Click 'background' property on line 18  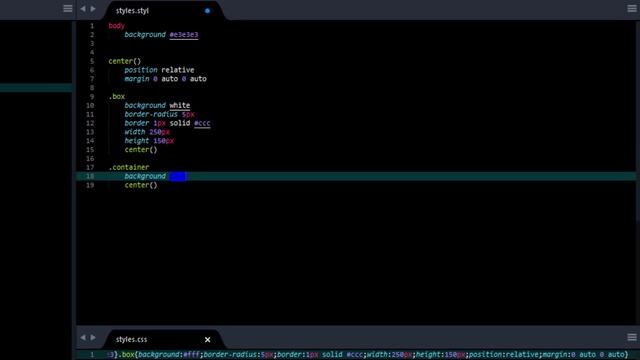tap(145, 176)
